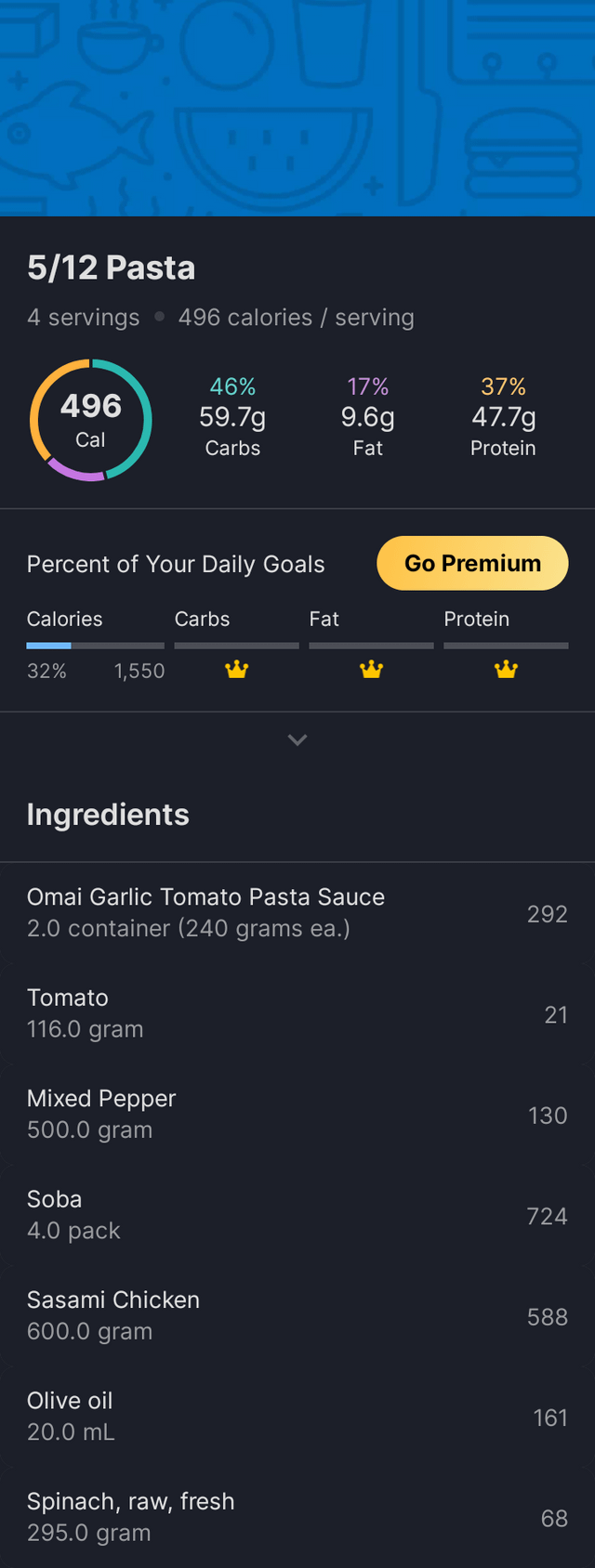Open the Spinach, raw, fresh ingredient

[x=297, y=1516]
